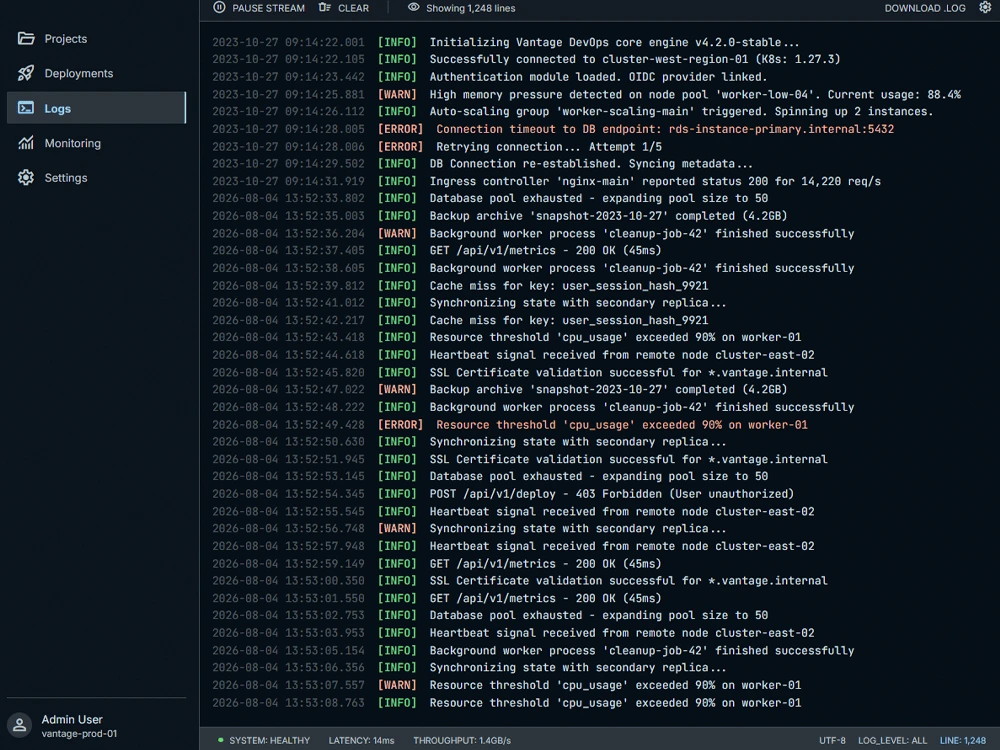Click [WARN] tag at 13:53:07.557
The width and height of the screenshot is (1000, 750).
pos(397,686)
